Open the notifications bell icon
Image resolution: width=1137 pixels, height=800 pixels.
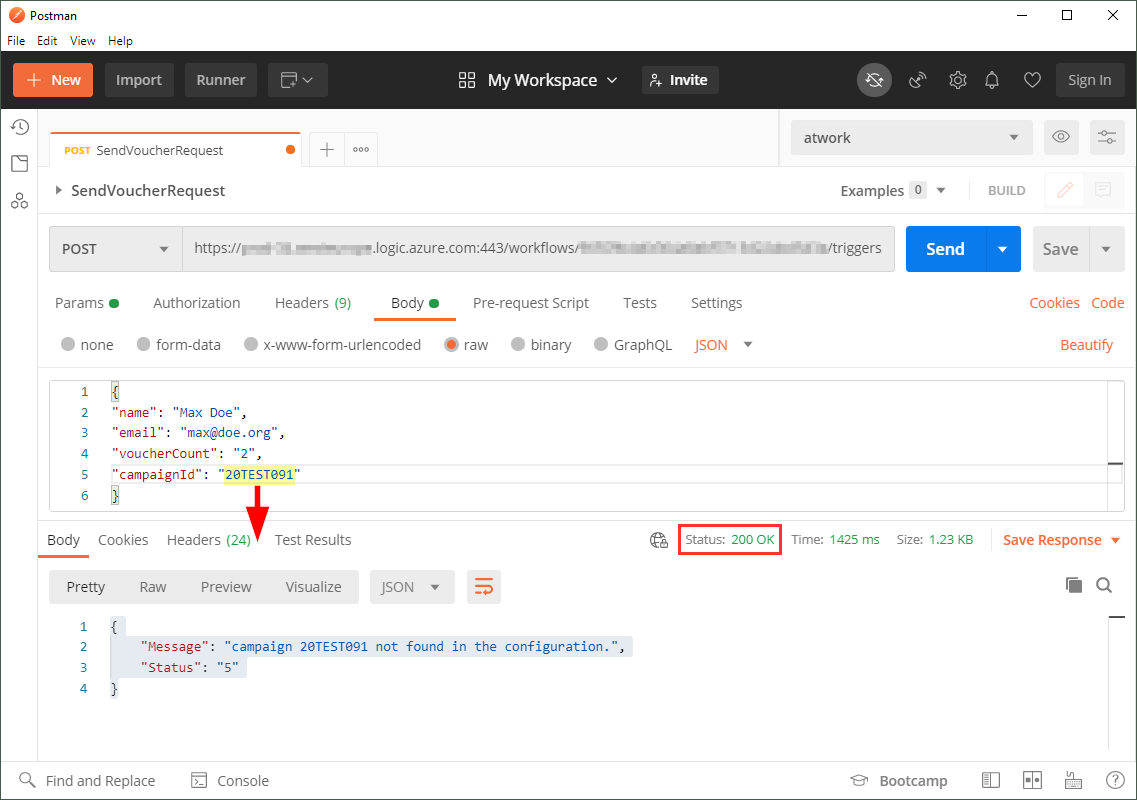pos(992,80)
